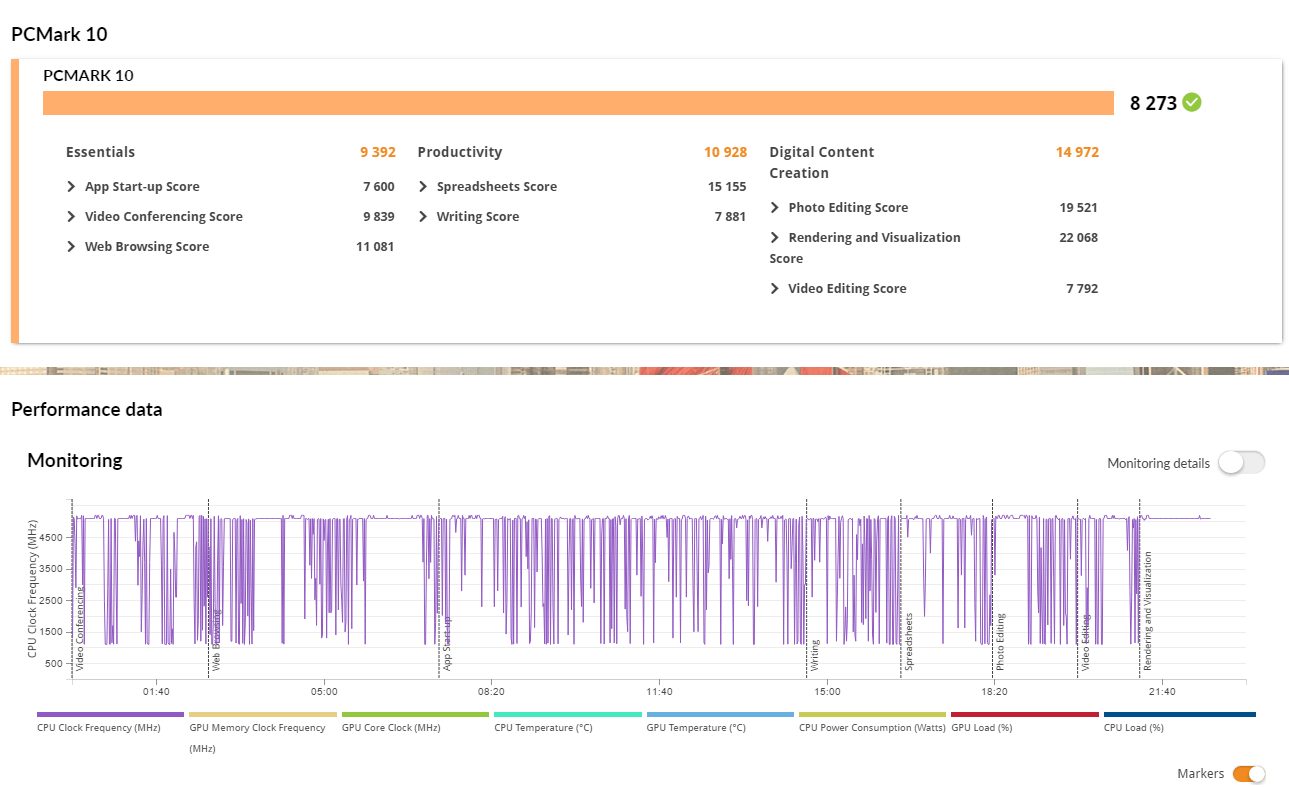Click the Essentials score 9 392
Screen dimensions: 1289x787
click(x=378, y=153)
